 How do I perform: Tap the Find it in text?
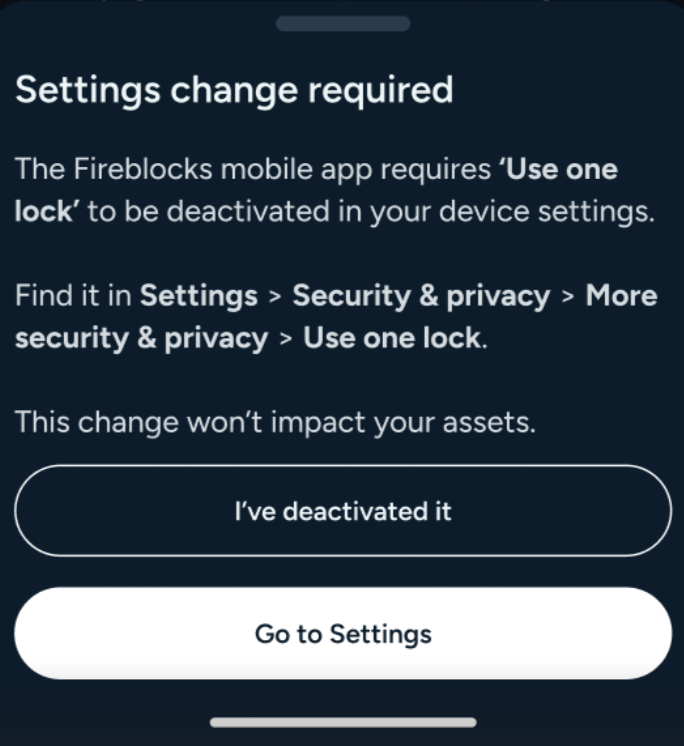point(73,295)
